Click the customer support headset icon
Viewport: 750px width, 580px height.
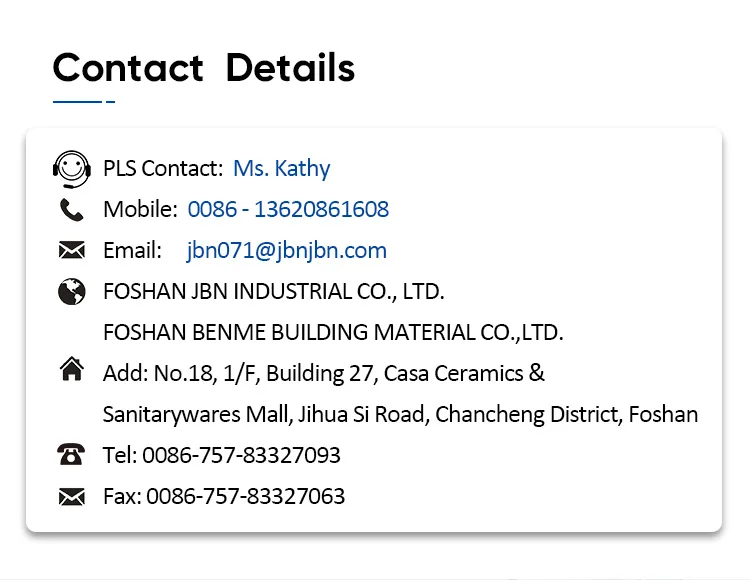[71, 168]
